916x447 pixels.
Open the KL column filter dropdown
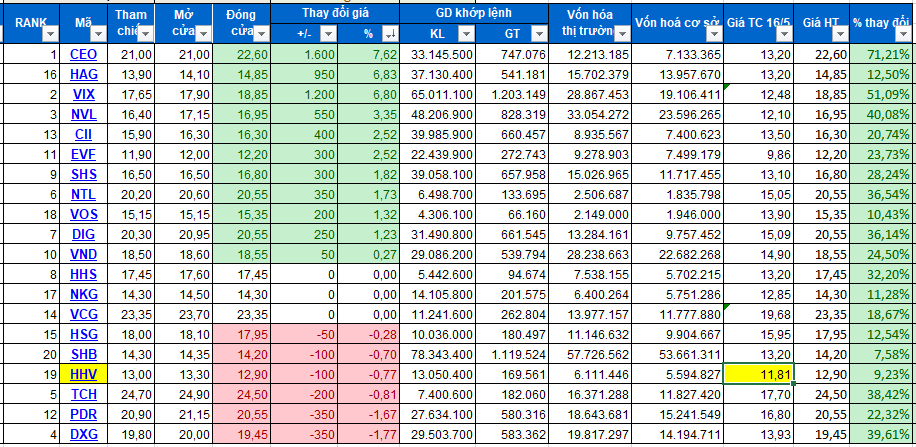pos(466,34)
